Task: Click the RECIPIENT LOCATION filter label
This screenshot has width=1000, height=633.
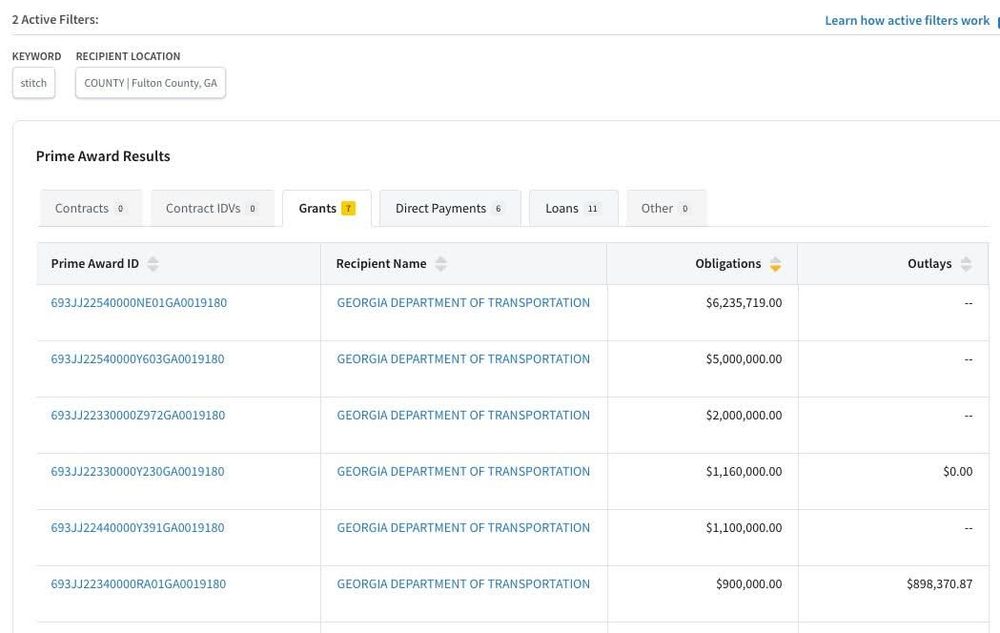Action: (128, 56)
